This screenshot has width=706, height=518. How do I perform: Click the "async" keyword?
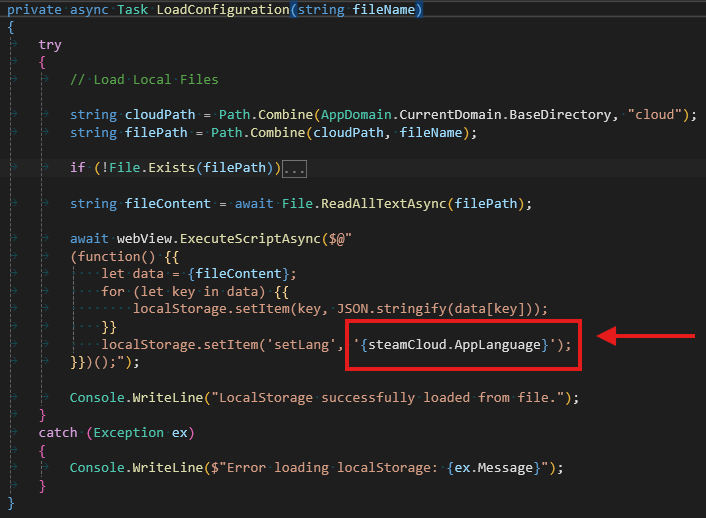pos(89,9)
